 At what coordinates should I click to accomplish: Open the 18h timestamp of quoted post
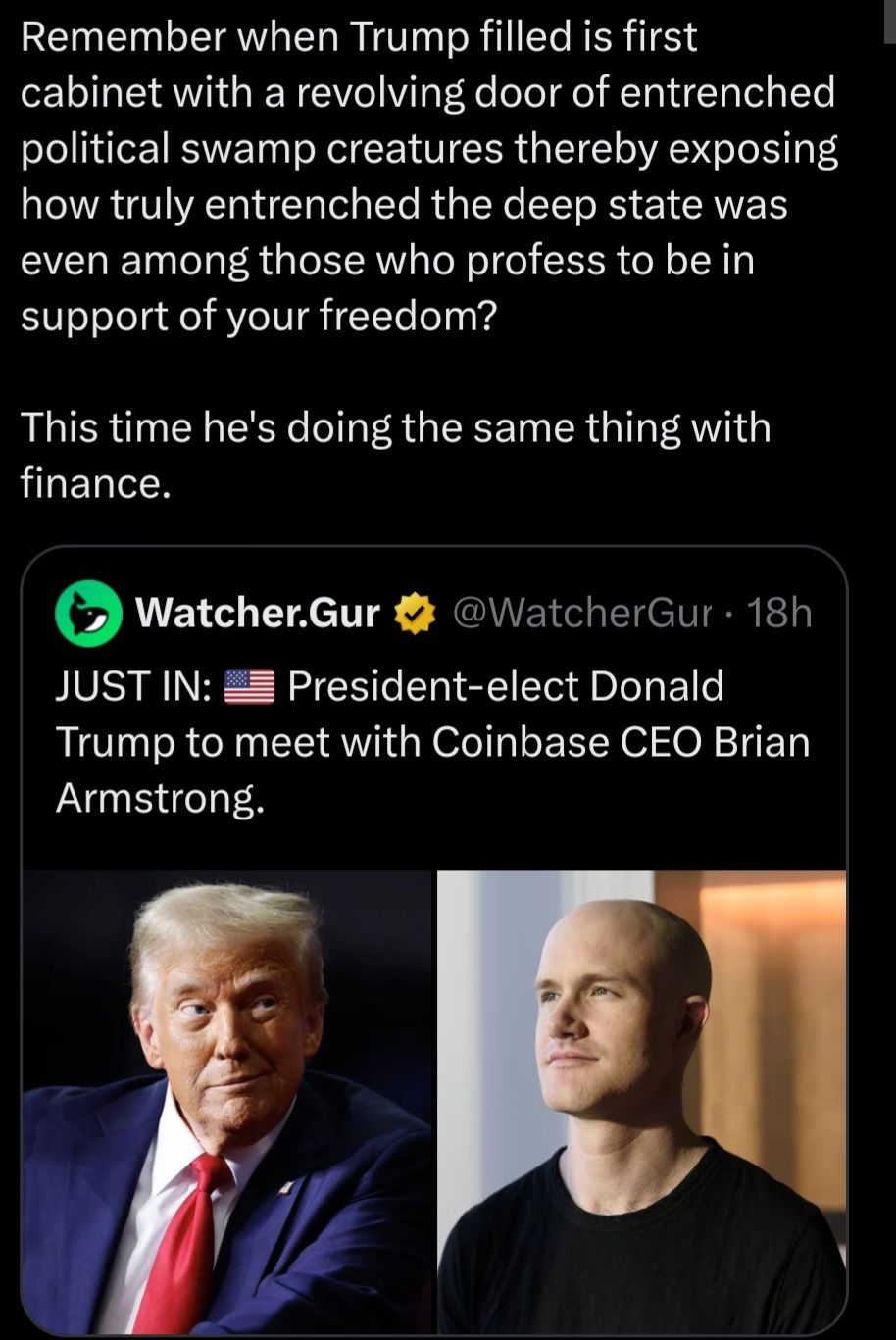point(779,614)
